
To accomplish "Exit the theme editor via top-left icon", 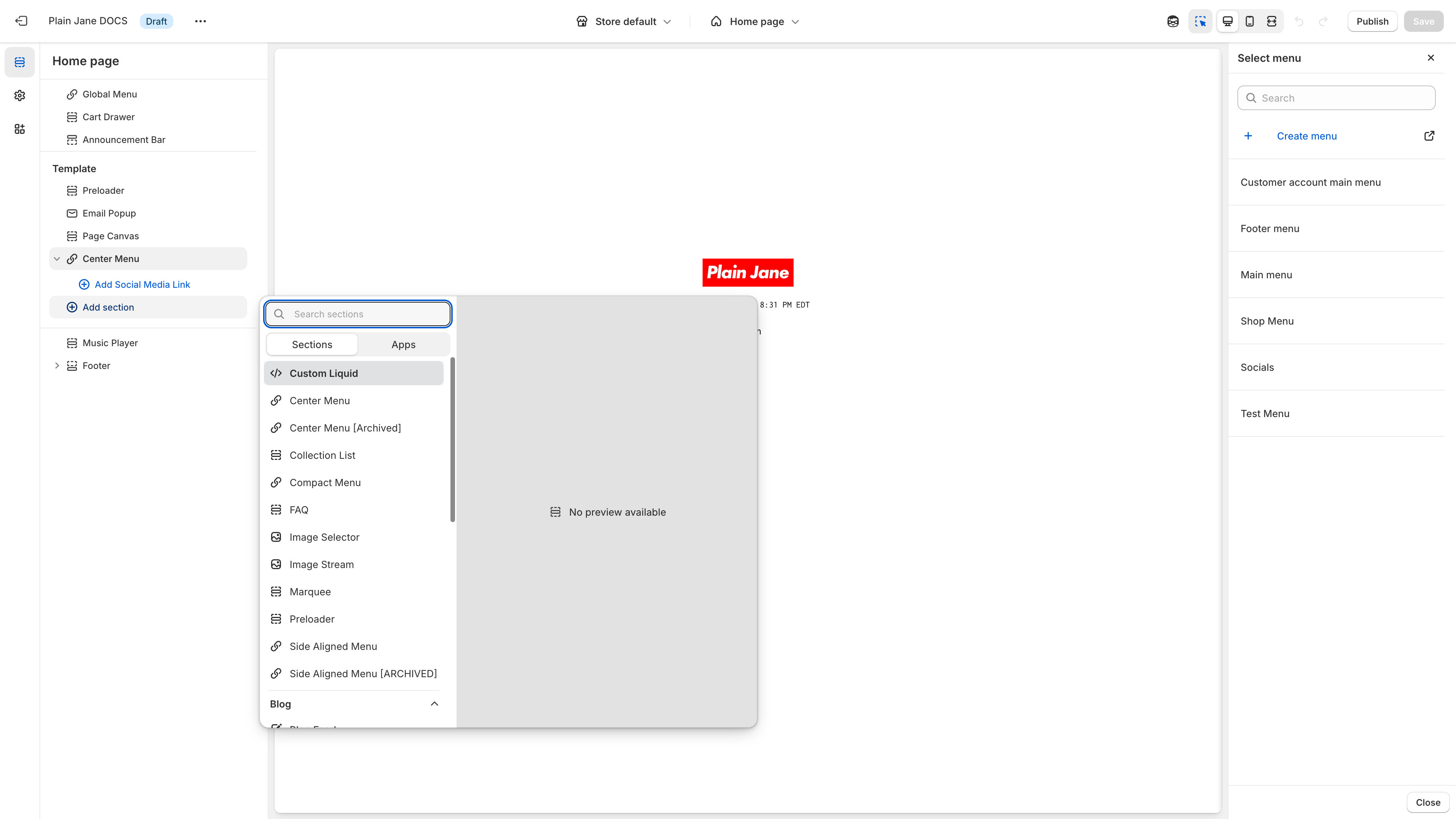I will pos(21,21).
